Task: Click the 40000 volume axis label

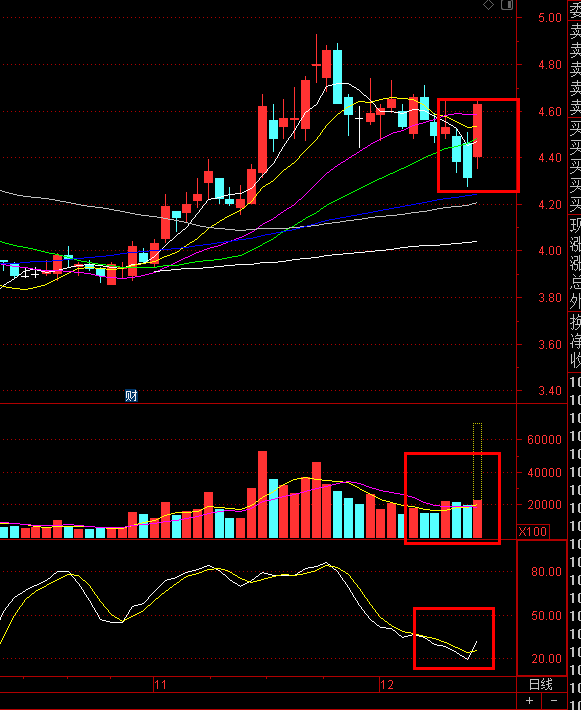Action: coord(544,472)
